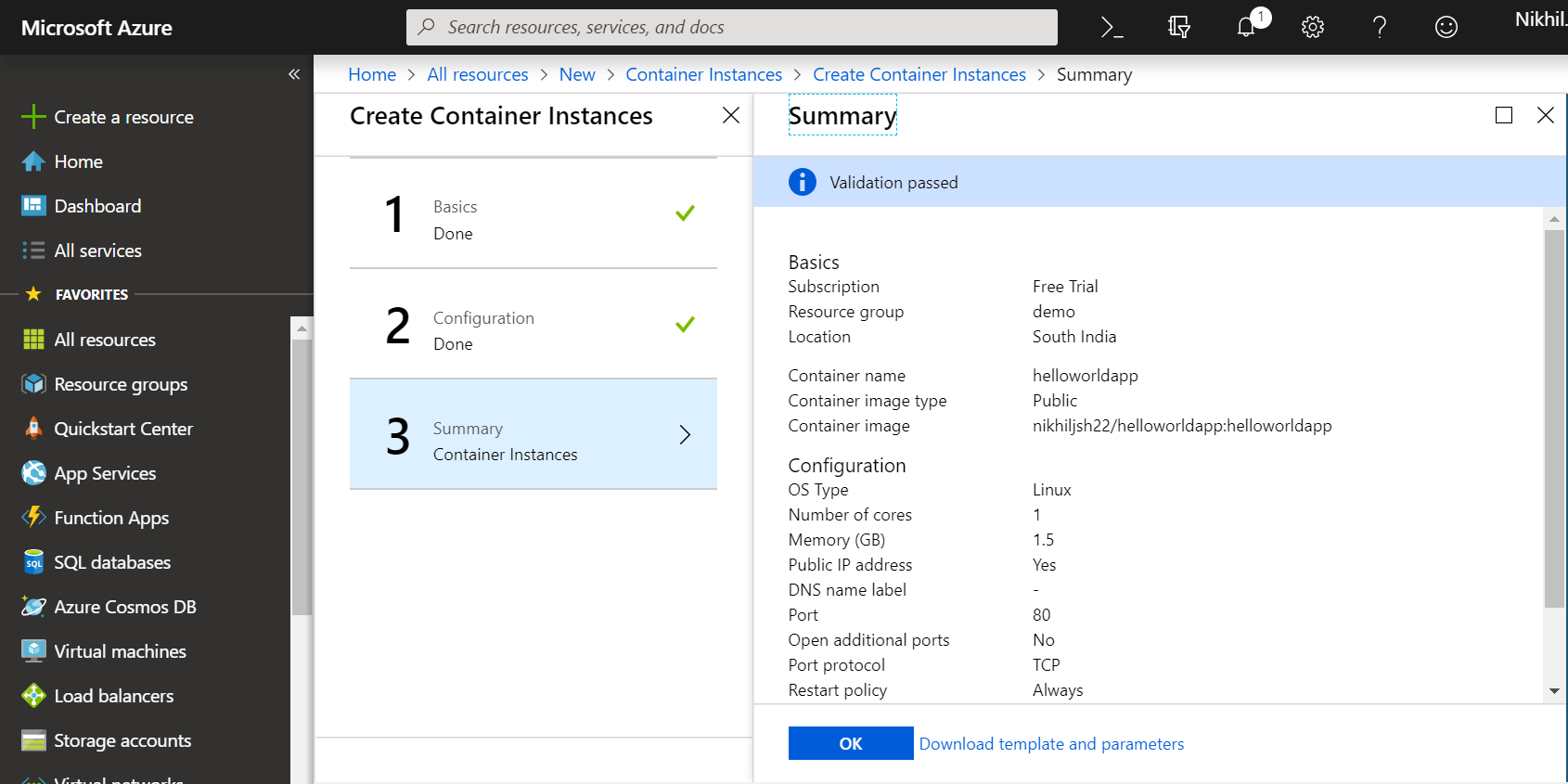The image size is (1568, 784).
Task: Click the Resource groups cube icon
Action: [x=33, y=384]
